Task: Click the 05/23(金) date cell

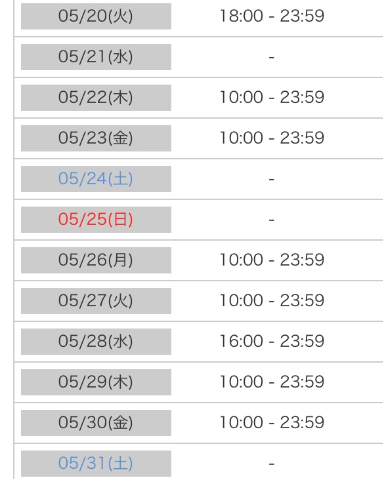Action: (x=96, y=138)
